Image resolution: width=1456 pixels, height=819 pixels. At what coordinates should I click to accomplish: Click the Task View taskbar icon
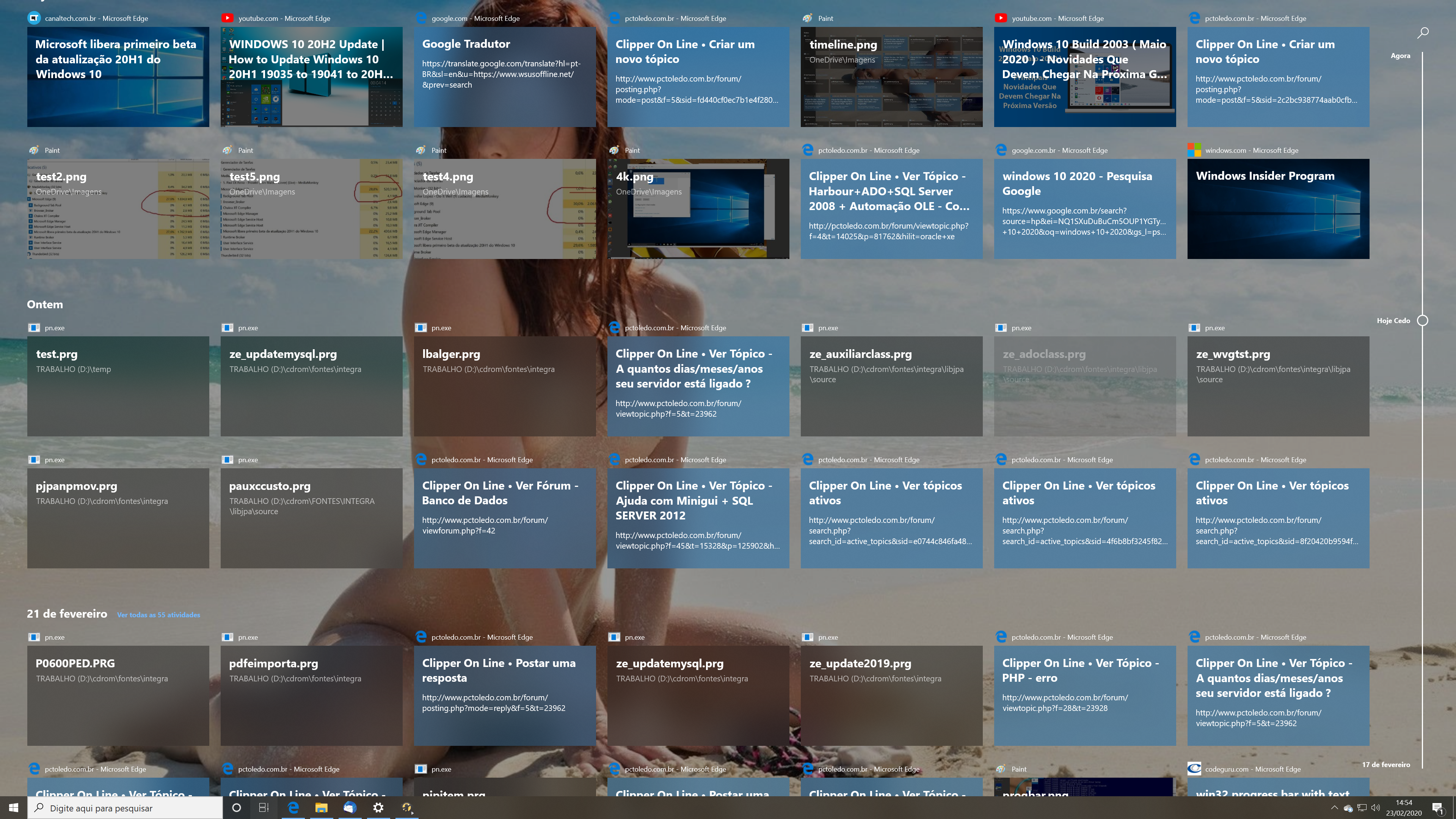click(x=264, y=808)
